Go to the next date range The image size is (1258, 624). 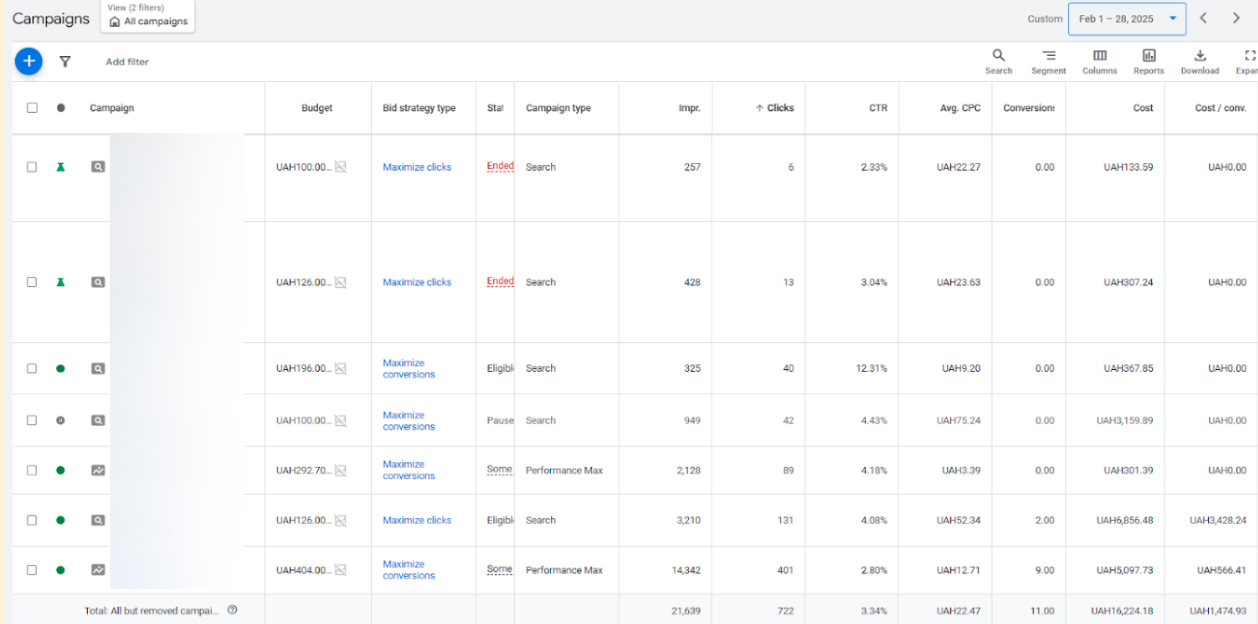pos(1236,18)
